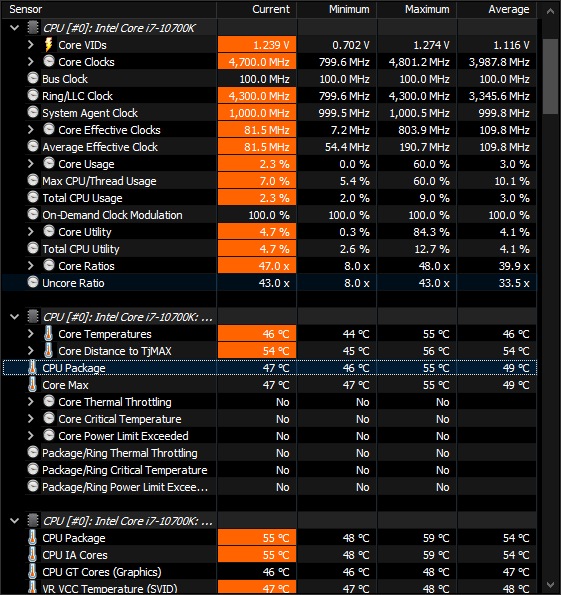Viewport: 561px width, 595px height.
Task: Click the Average column header
Action: (496, 9)
